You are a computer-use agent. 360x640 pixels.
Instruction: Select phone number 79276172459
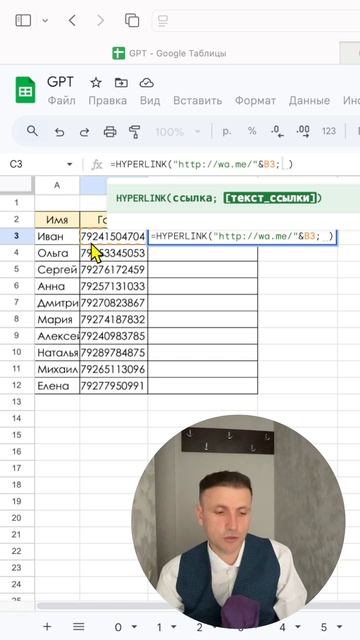(x=113, y=270)
